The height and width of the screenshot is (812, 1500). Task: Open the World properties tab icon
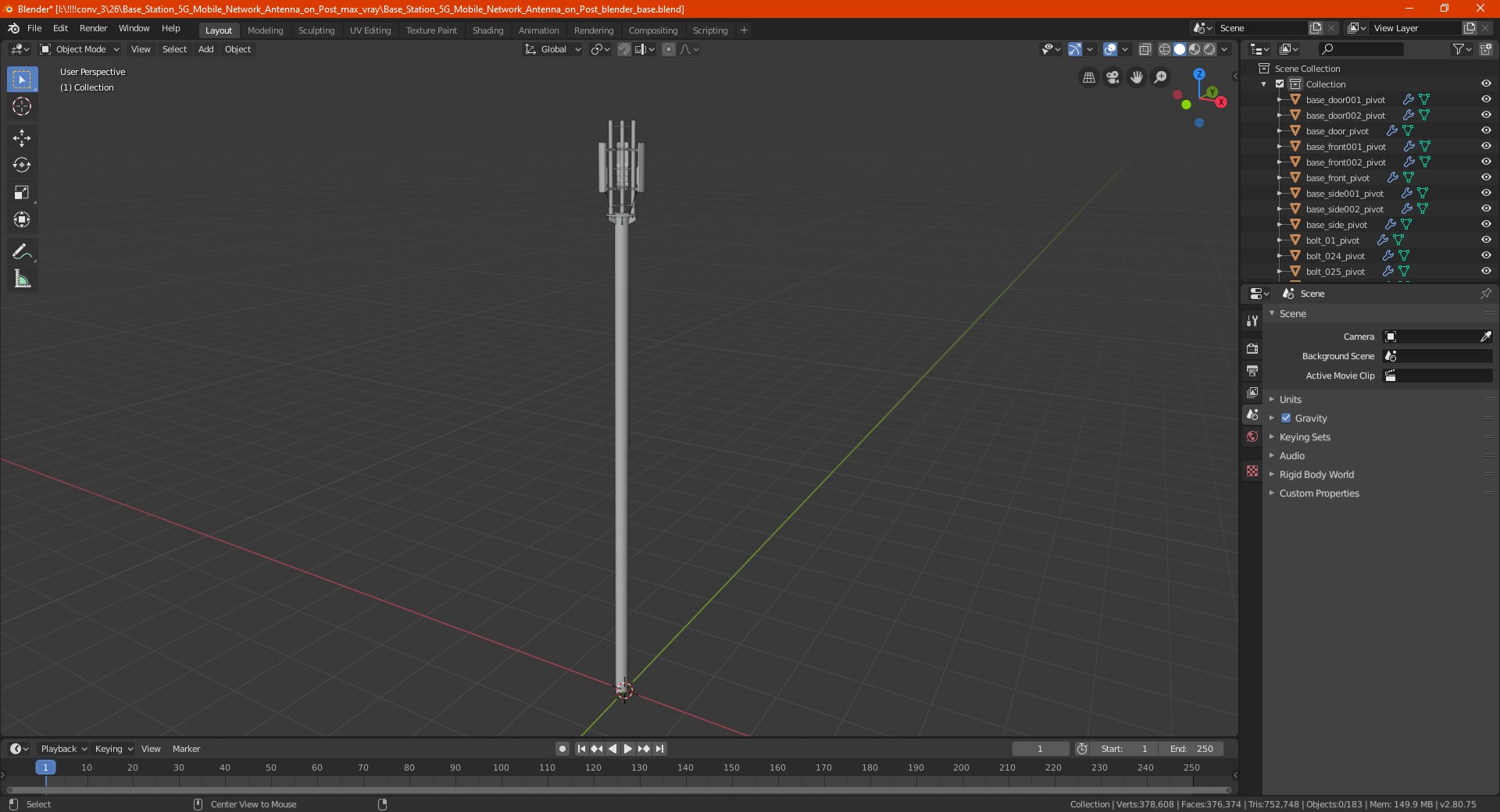[1252, 436]
